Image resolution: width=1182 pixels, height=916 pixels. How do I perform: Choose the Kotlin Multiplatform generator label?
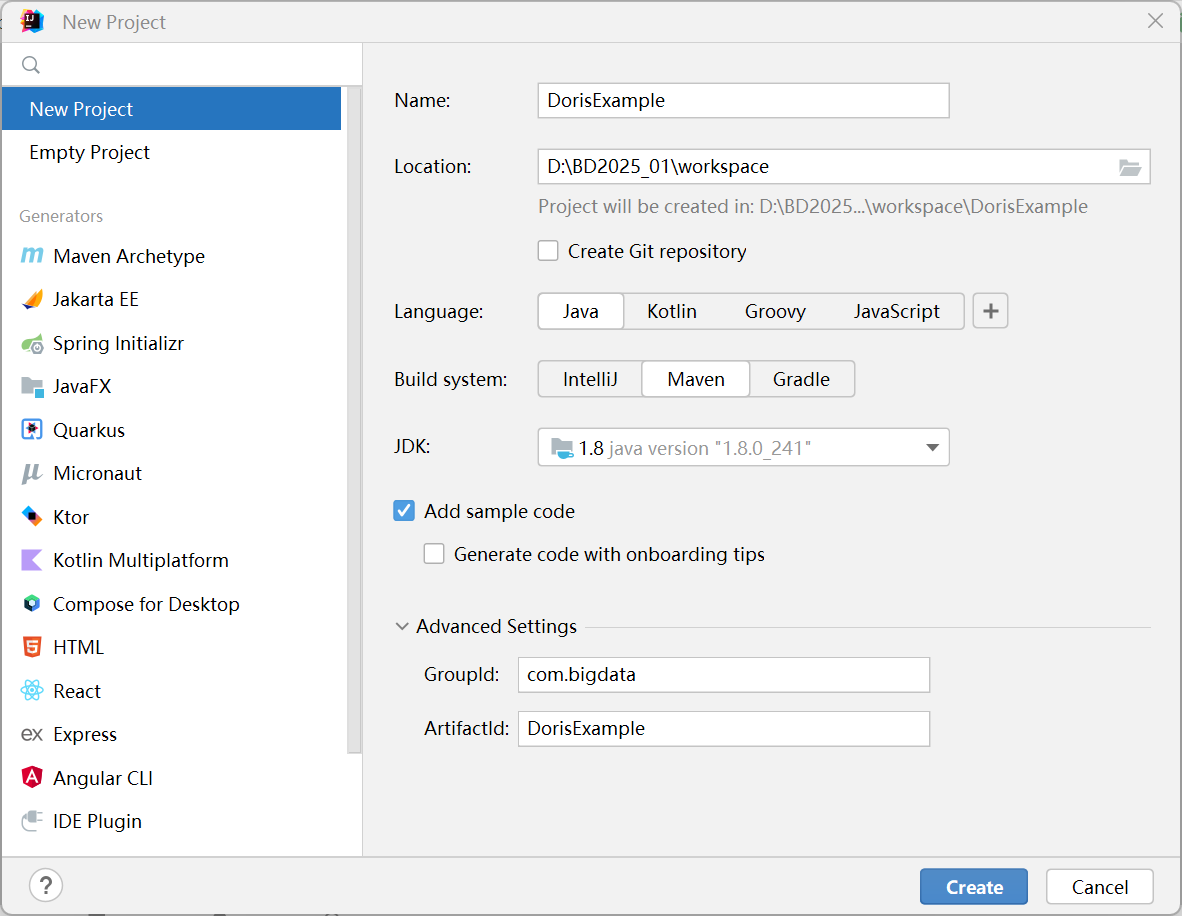pyautogui.click(x=141, y=561)
